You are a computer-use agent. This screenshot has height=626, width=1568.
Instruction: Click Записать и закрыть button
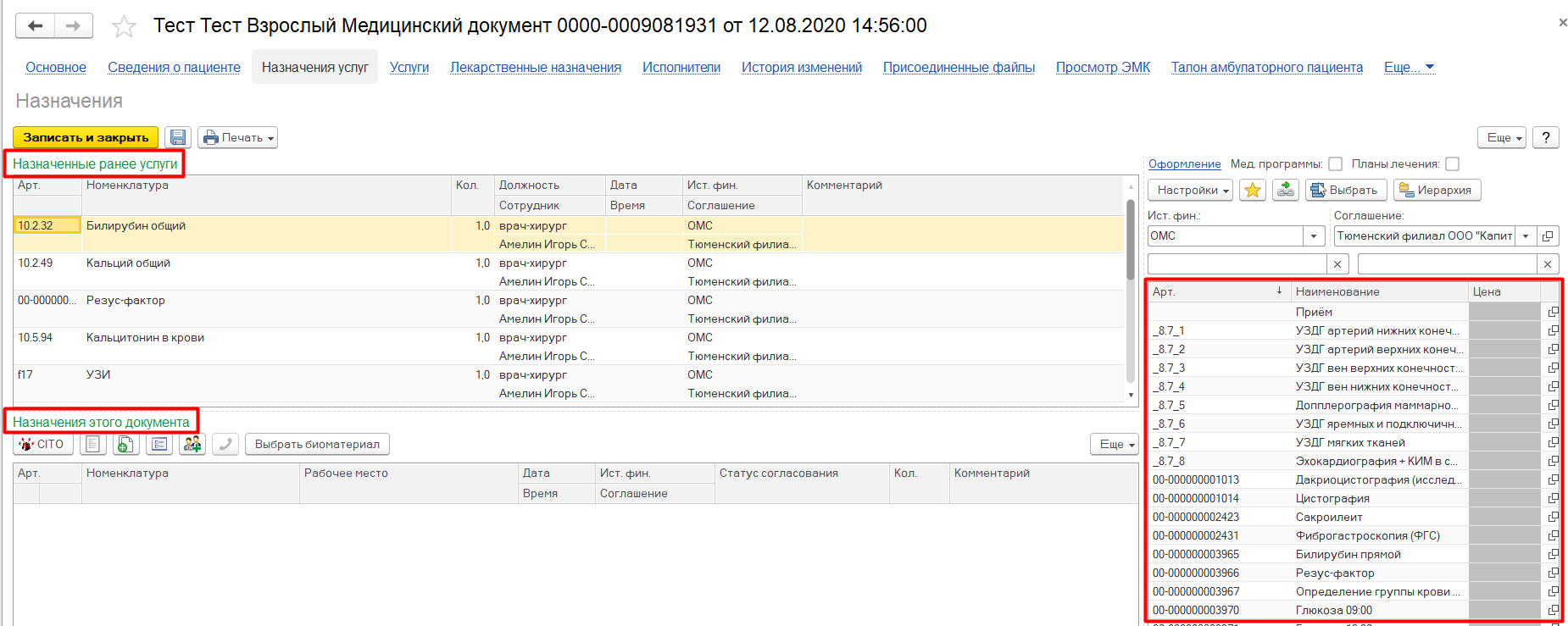pyautogui.click(x=86, y=137)
